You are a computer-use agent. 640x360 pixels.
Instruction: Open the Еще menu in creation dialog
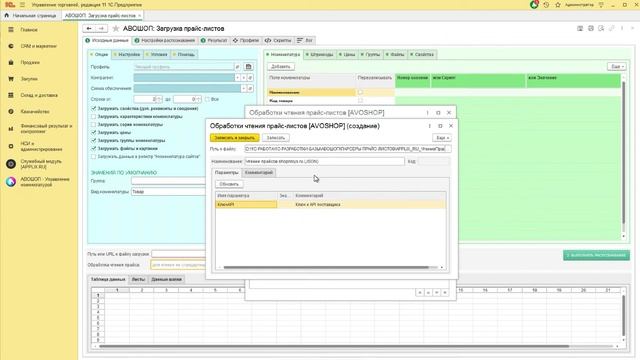point(442,138)
